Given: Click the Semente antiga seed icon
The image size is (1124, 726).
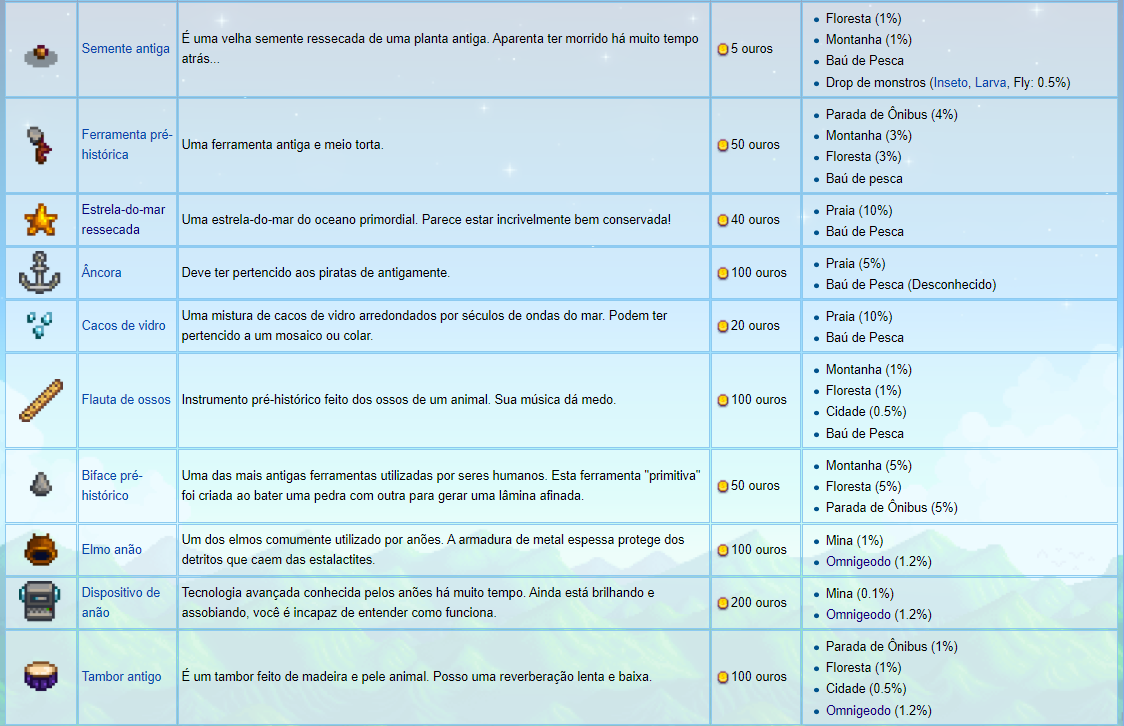Looking at the screenshot, I should [x=41, y=54].
